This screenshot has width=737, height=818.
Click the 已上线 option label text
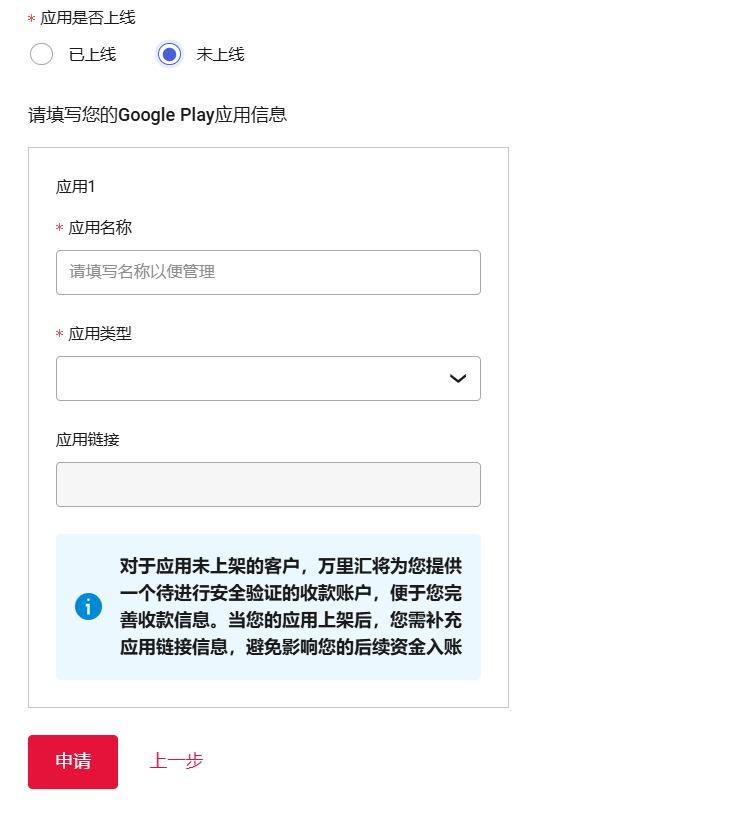point(92,55)
